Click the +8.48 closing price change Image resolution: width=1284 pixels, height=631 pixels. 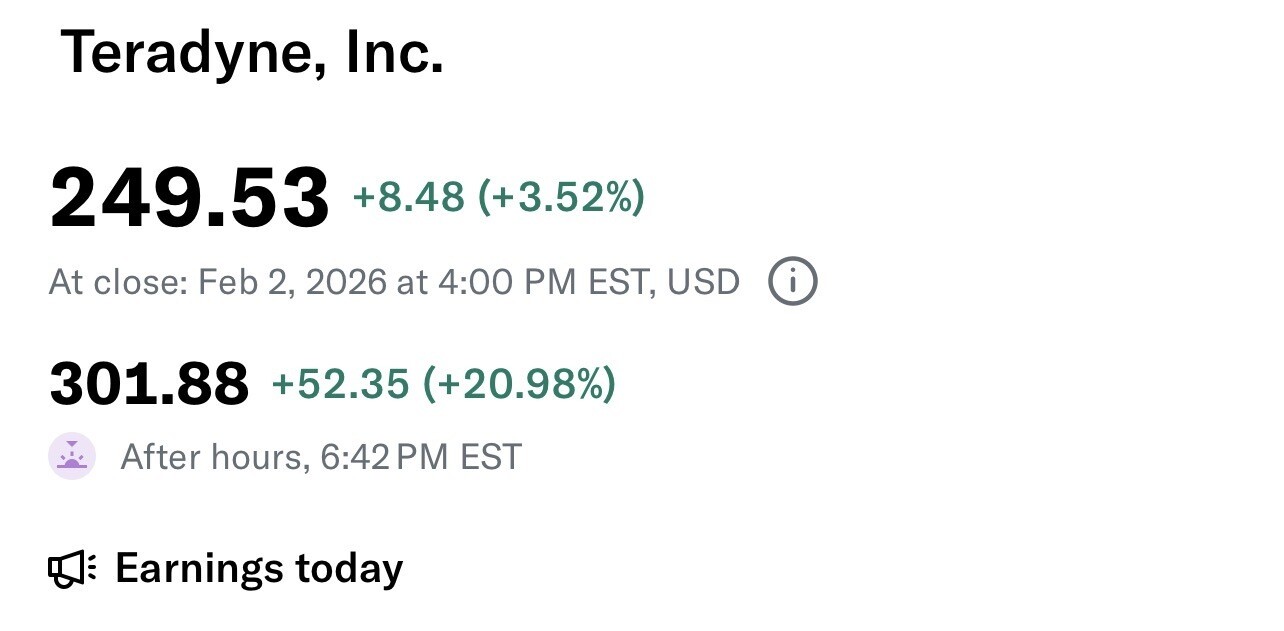(x=408, y=198)
